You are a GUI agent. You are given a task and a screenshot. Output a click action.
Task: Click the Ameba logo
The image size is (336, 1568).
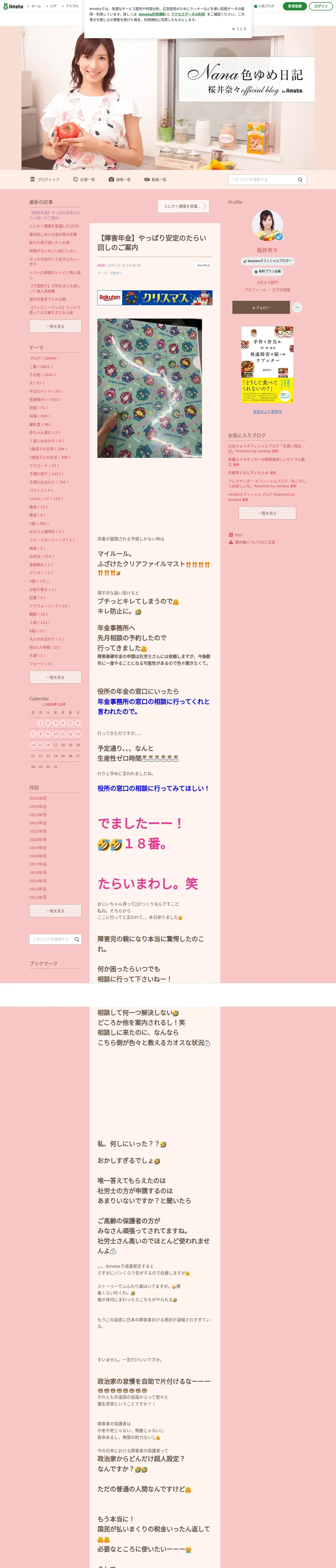pyautogui.click(x=13, y=6)
